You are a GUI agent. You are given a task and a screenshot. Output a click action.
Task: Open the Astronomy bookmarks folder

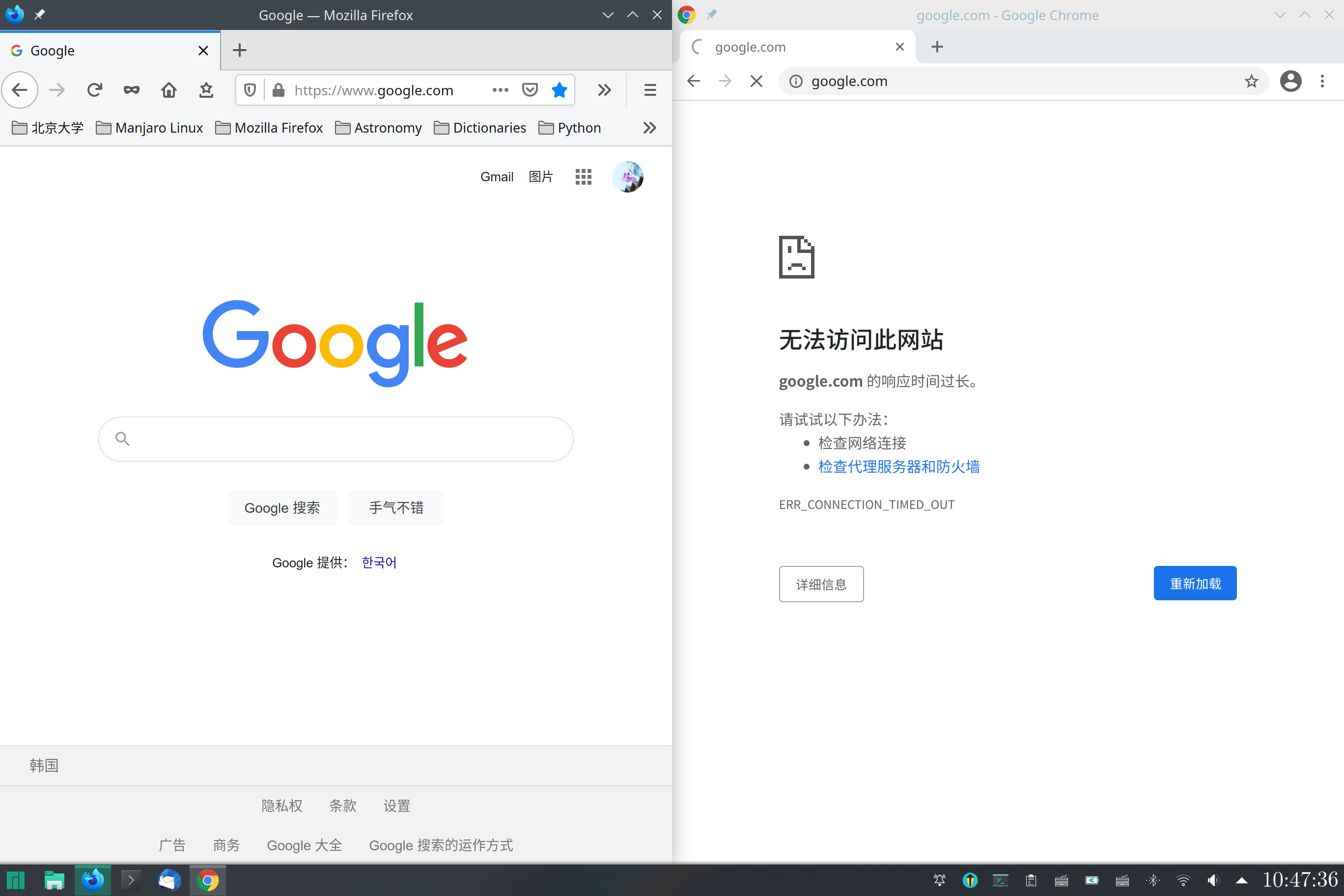(x=378, y=127)
